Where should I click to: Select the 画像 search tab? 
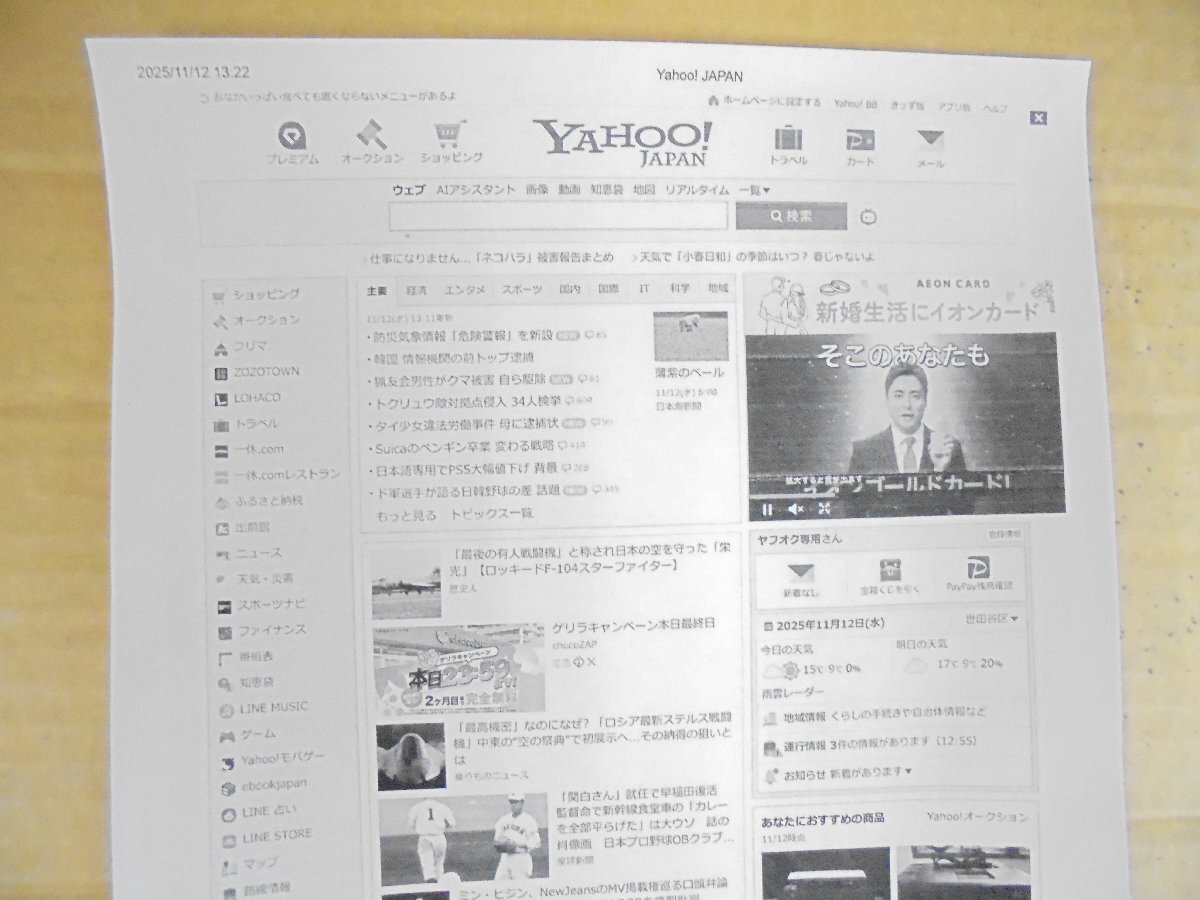[x=536, y=189]
